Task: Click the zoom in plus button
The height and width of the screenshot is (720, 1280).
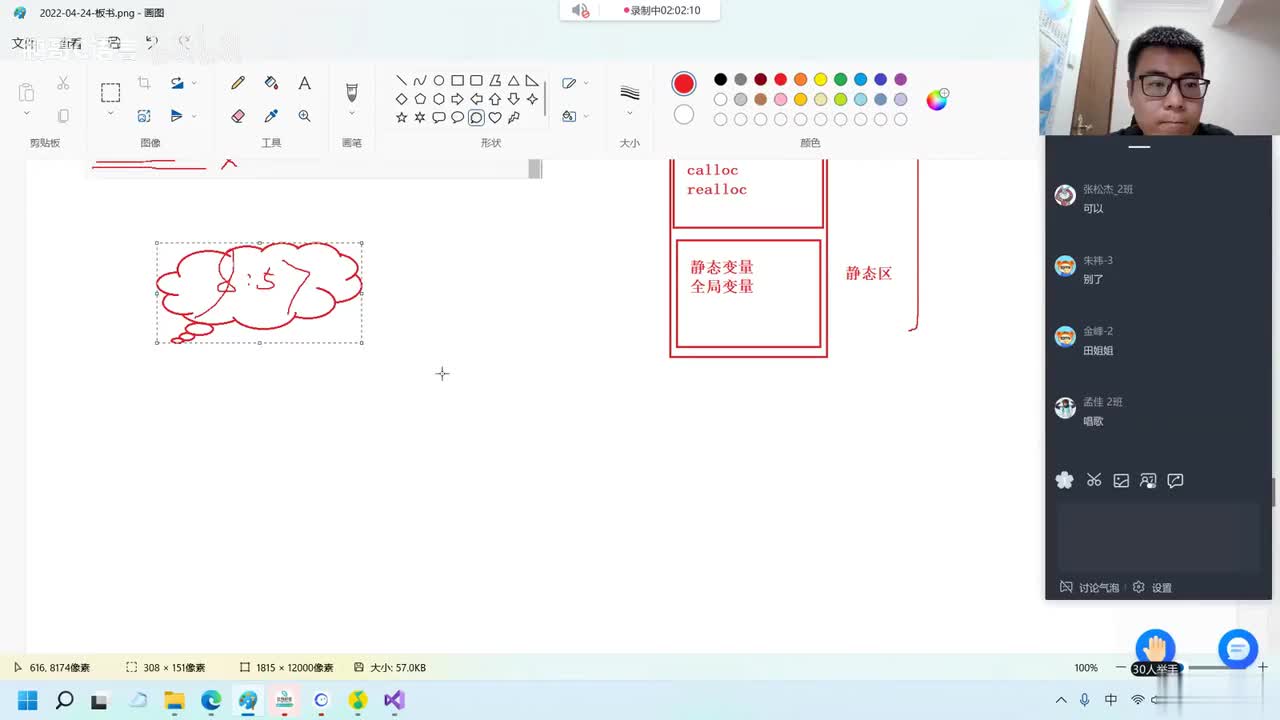Action: pyautogui.click(x=1263, y=667)
